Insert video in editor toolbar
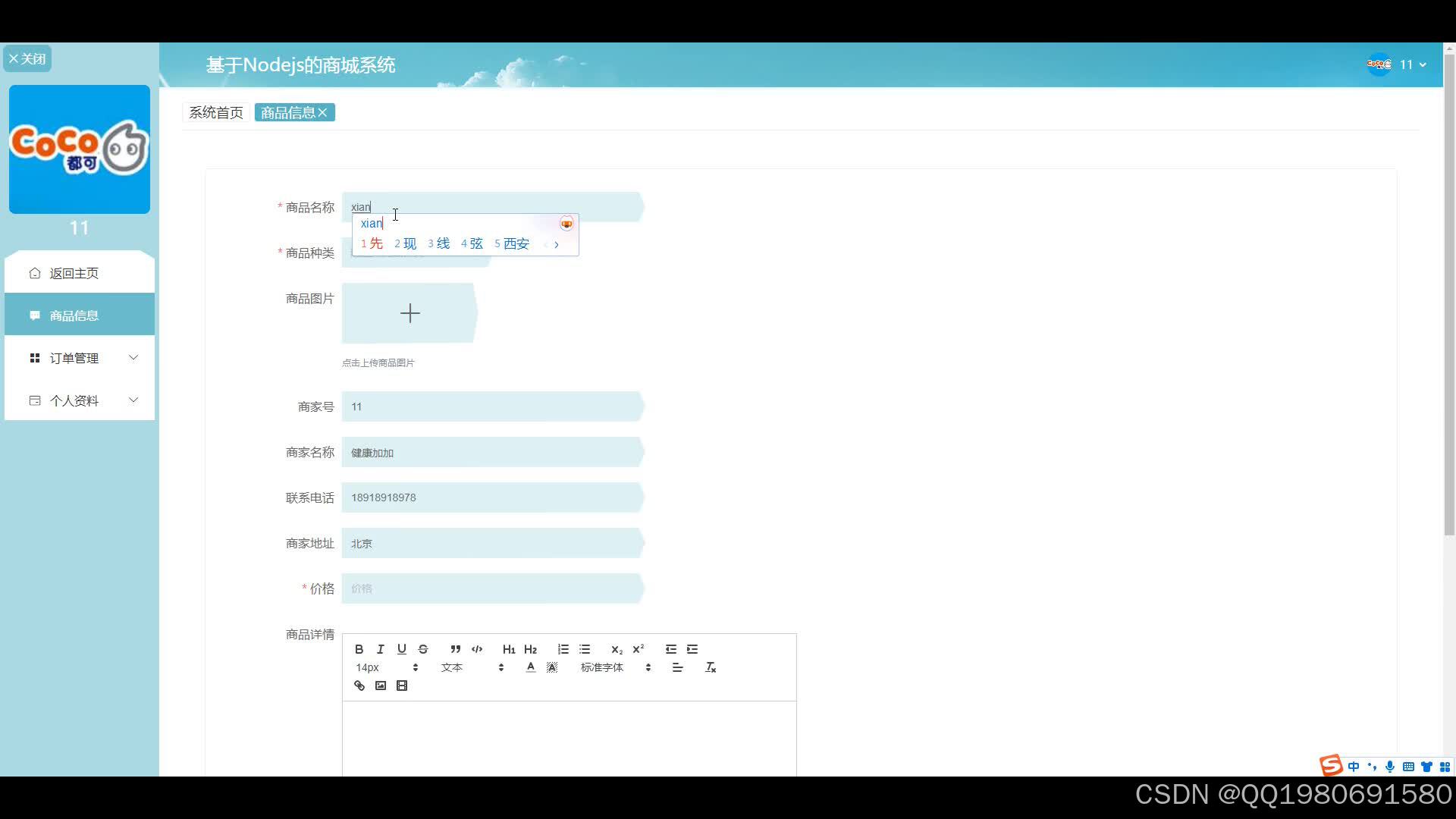 coord(402,686)
